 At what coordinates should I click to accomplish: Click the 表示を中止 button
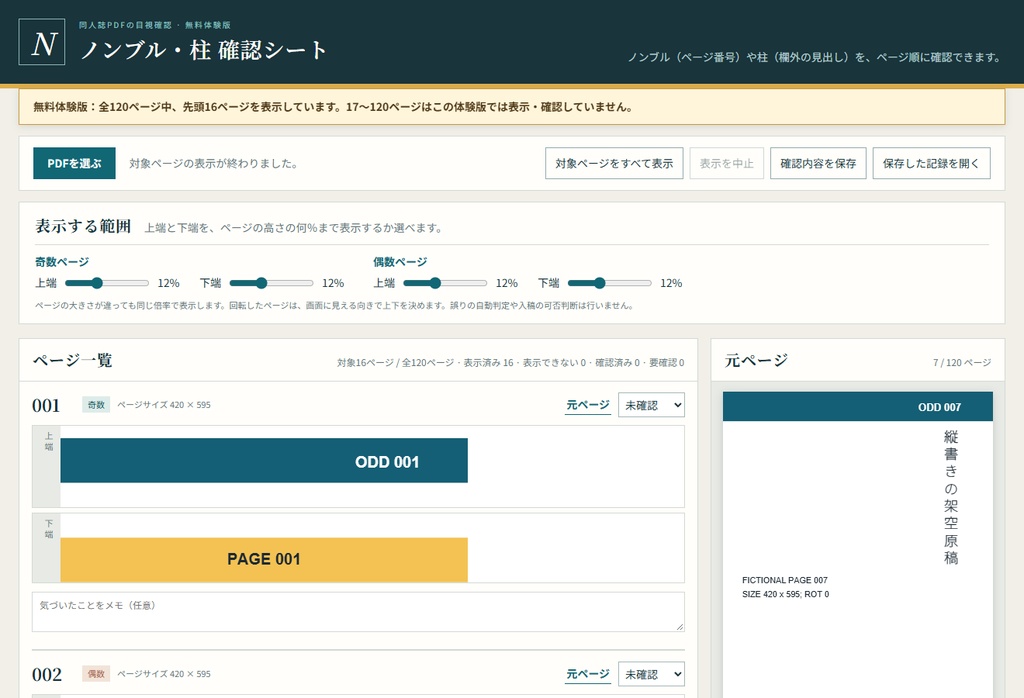[x=726, y=163]
